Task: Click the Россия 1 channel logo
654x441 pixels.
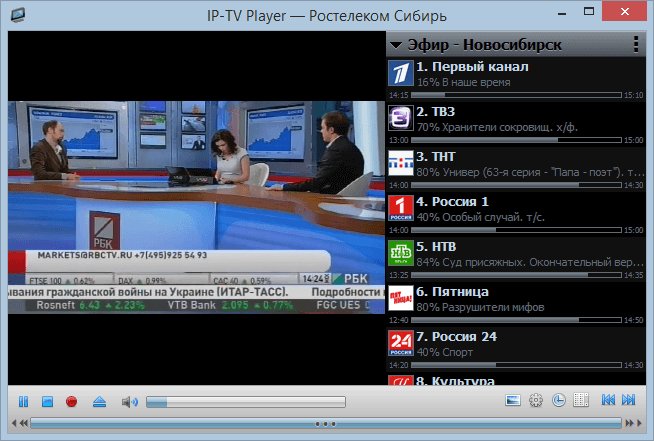Action: 401,208
